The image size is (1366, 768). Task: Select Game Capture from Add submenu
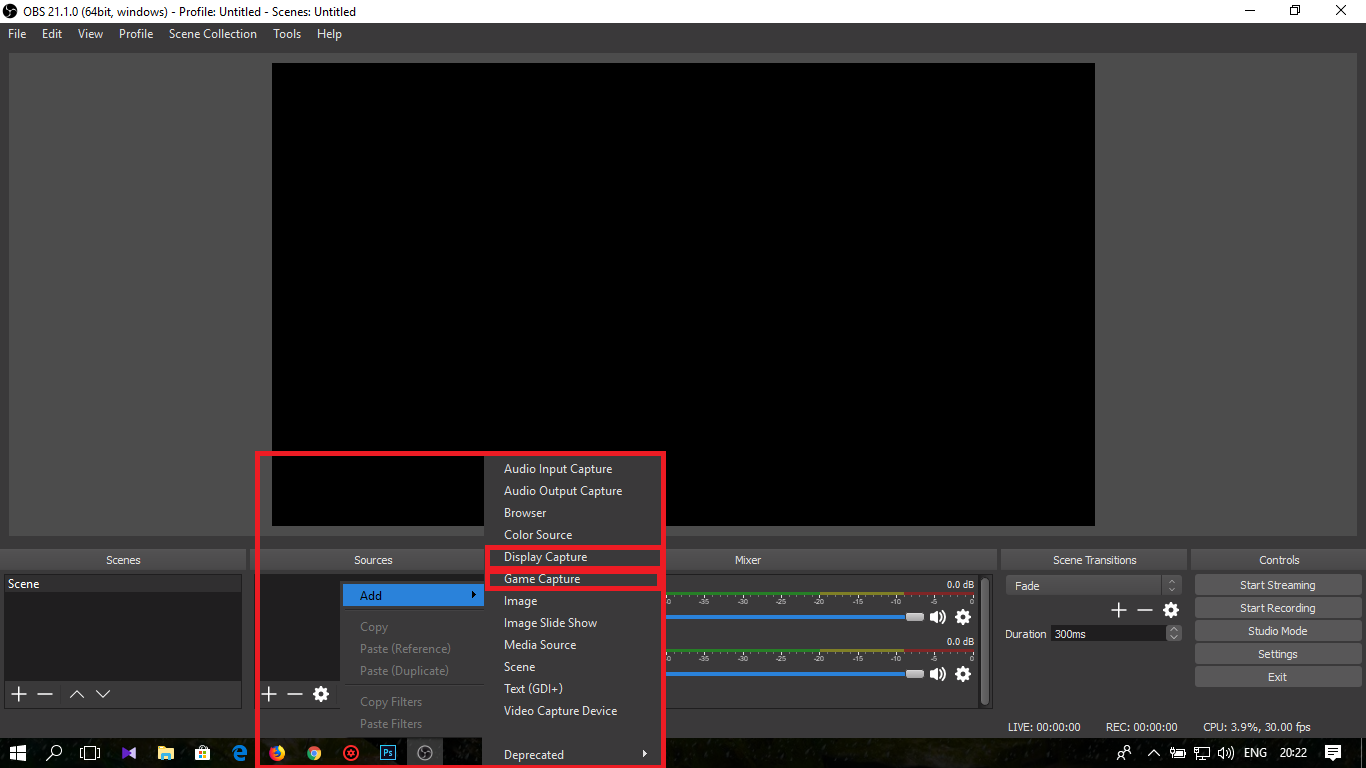574,579
